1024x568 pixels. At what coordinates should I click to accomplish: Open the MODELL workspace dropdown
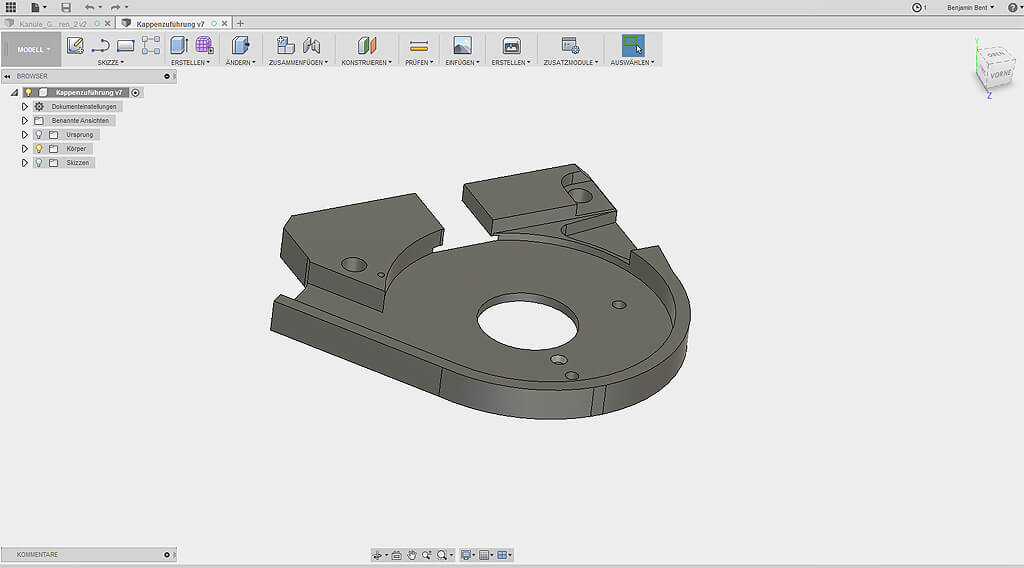(x=33, y=49)
